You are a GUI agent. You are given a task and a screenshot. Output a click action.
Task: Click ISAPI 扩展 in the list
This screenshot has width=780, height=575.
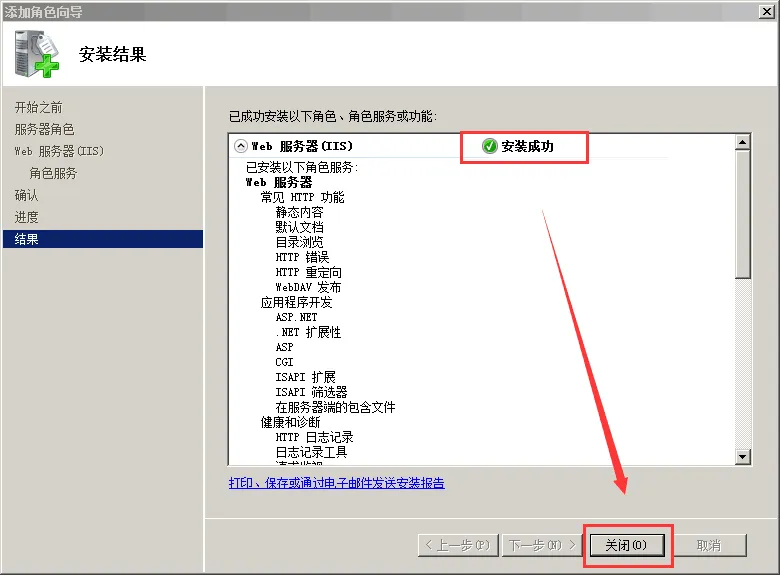click(x=305, y=377)
